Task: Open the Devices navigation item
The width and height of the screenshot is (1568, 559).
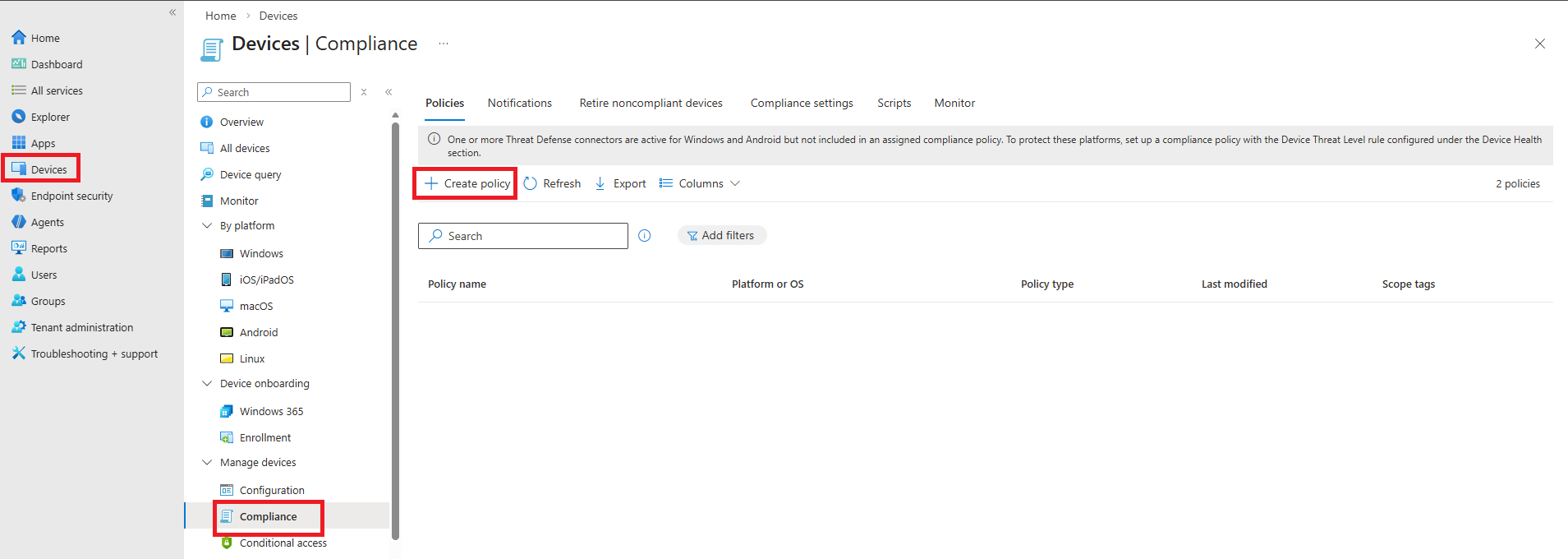Action: point(40,169)
